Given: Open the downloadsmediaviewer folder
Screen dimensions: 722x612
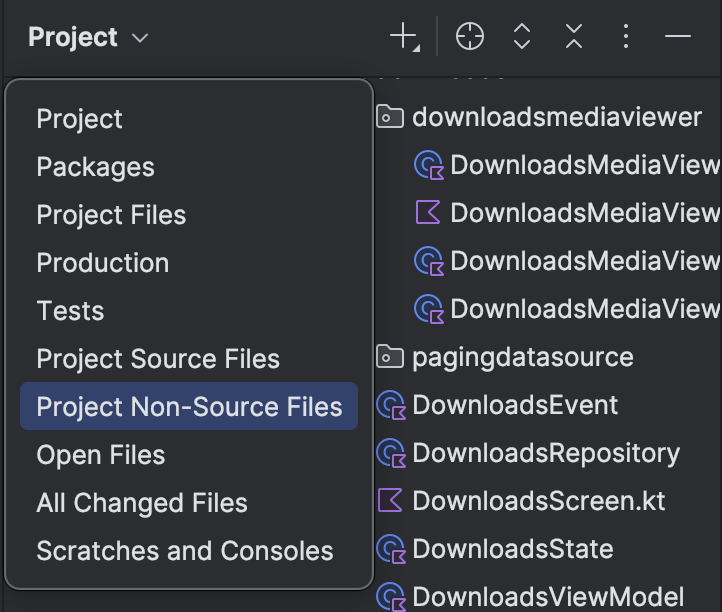Looking at the screenshot, I should click(x=539, y=117).
